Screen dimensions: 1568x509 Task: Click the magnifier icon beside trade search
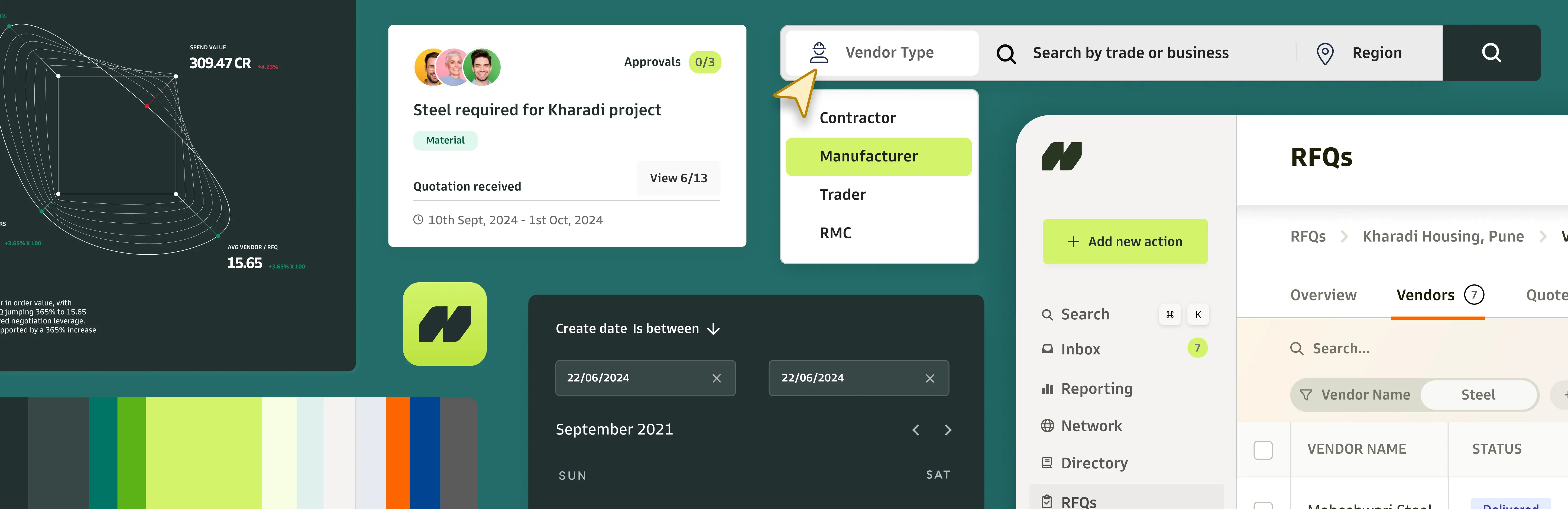tap(1006, 54)
